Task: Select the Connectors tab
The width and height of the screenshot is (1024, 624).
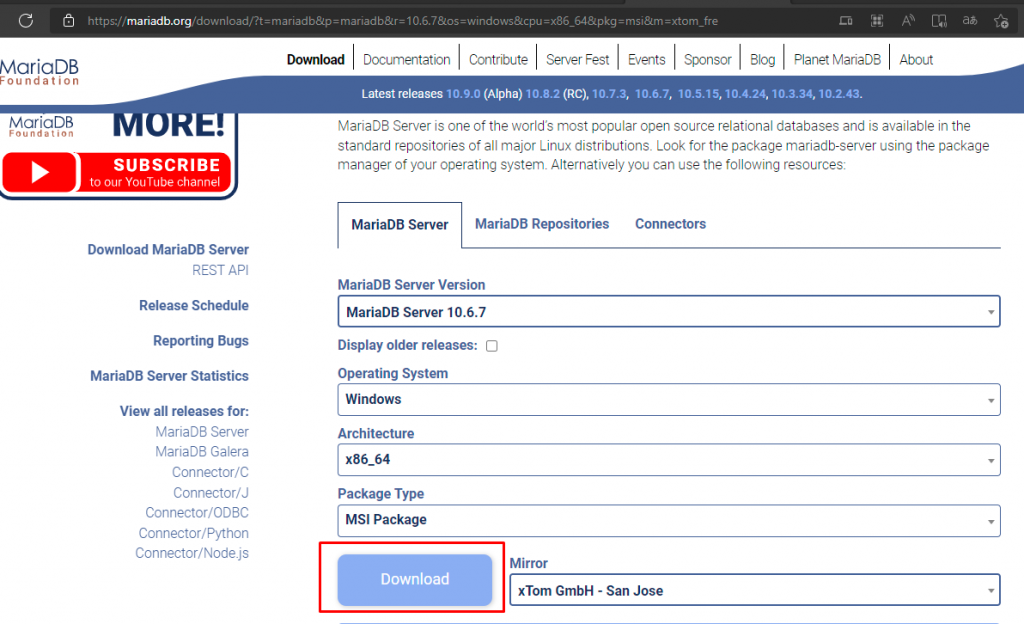Action: [670, 224]
